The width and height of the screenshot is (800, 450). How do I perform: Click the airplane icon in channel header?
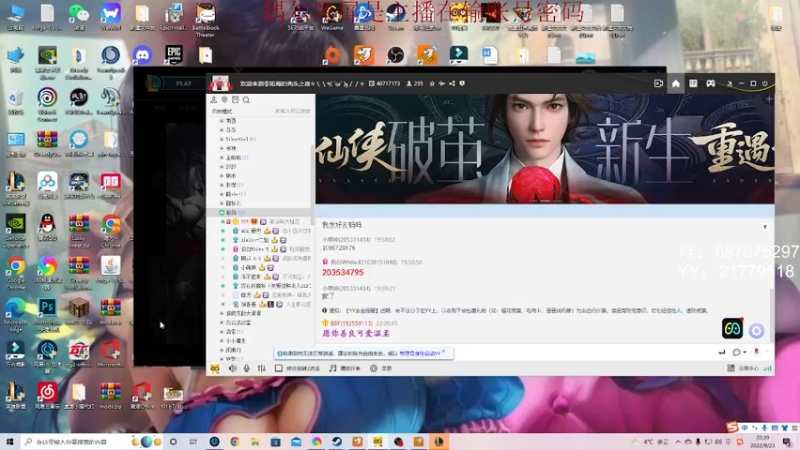tap(442, 83)
